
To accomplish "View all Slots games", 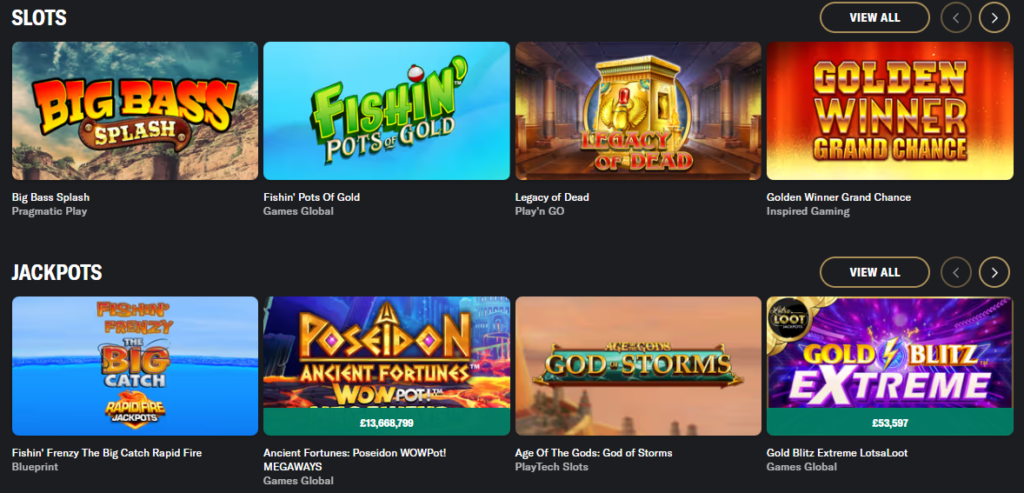I will pos(874,18).
